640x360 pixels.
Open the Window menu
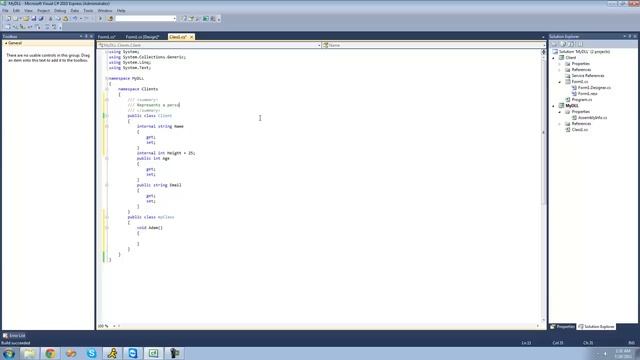coord(104,11)
